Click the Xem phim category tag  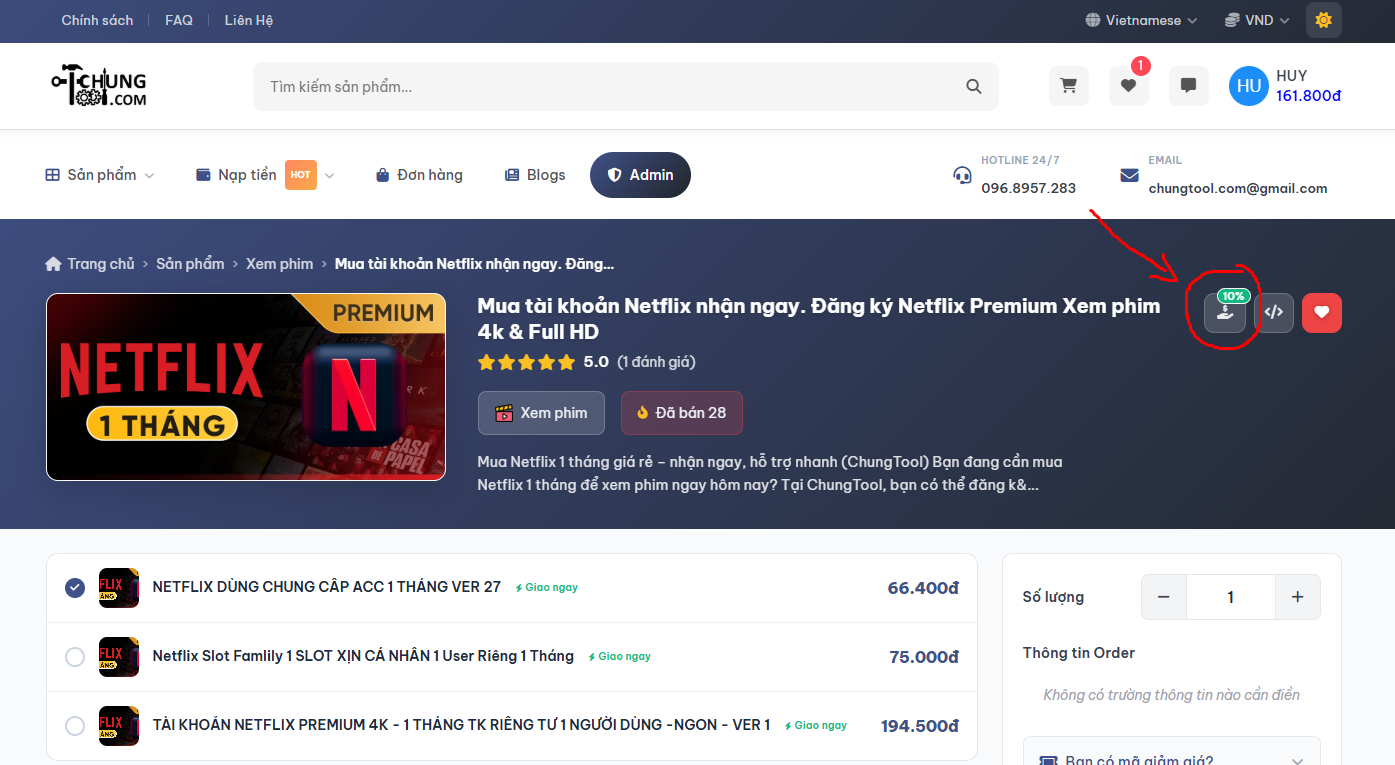coord(541,413)
